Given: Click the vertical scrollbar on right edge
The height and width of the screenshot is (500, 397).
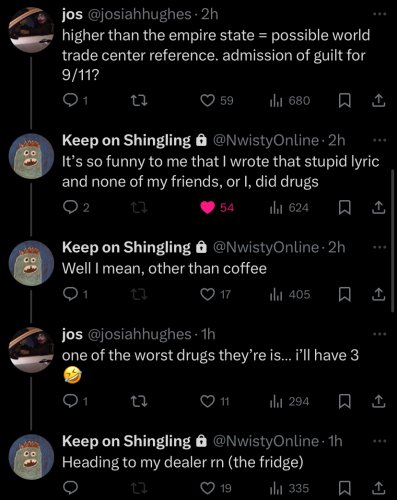Looking at the screenshot, I should pyautogui.click(x=393, y=240).
